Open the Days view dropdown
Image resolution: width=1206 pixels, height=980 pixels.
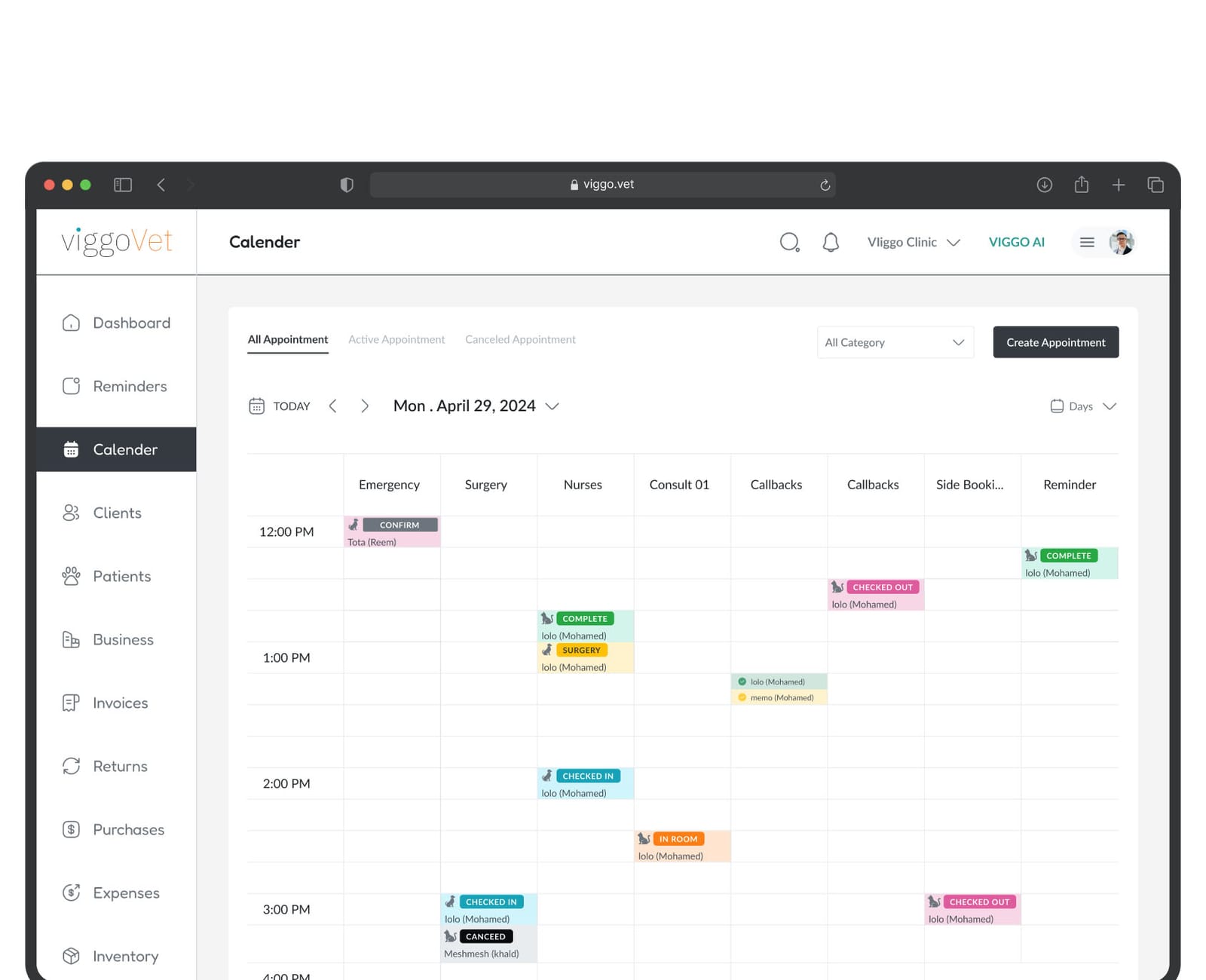[1083, 406]
